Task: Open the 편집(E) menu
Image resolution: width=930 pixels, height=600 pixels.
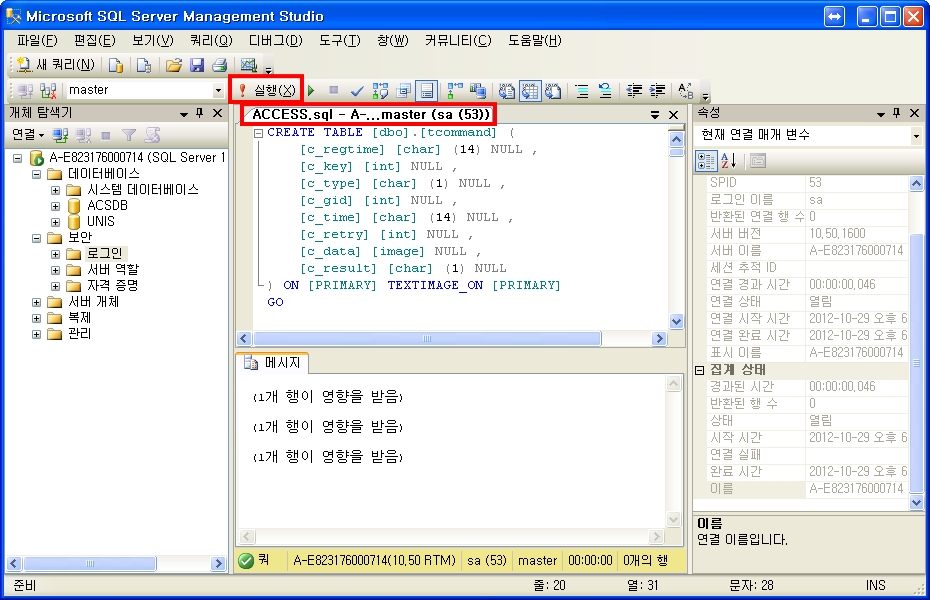Action: point(95,40)
